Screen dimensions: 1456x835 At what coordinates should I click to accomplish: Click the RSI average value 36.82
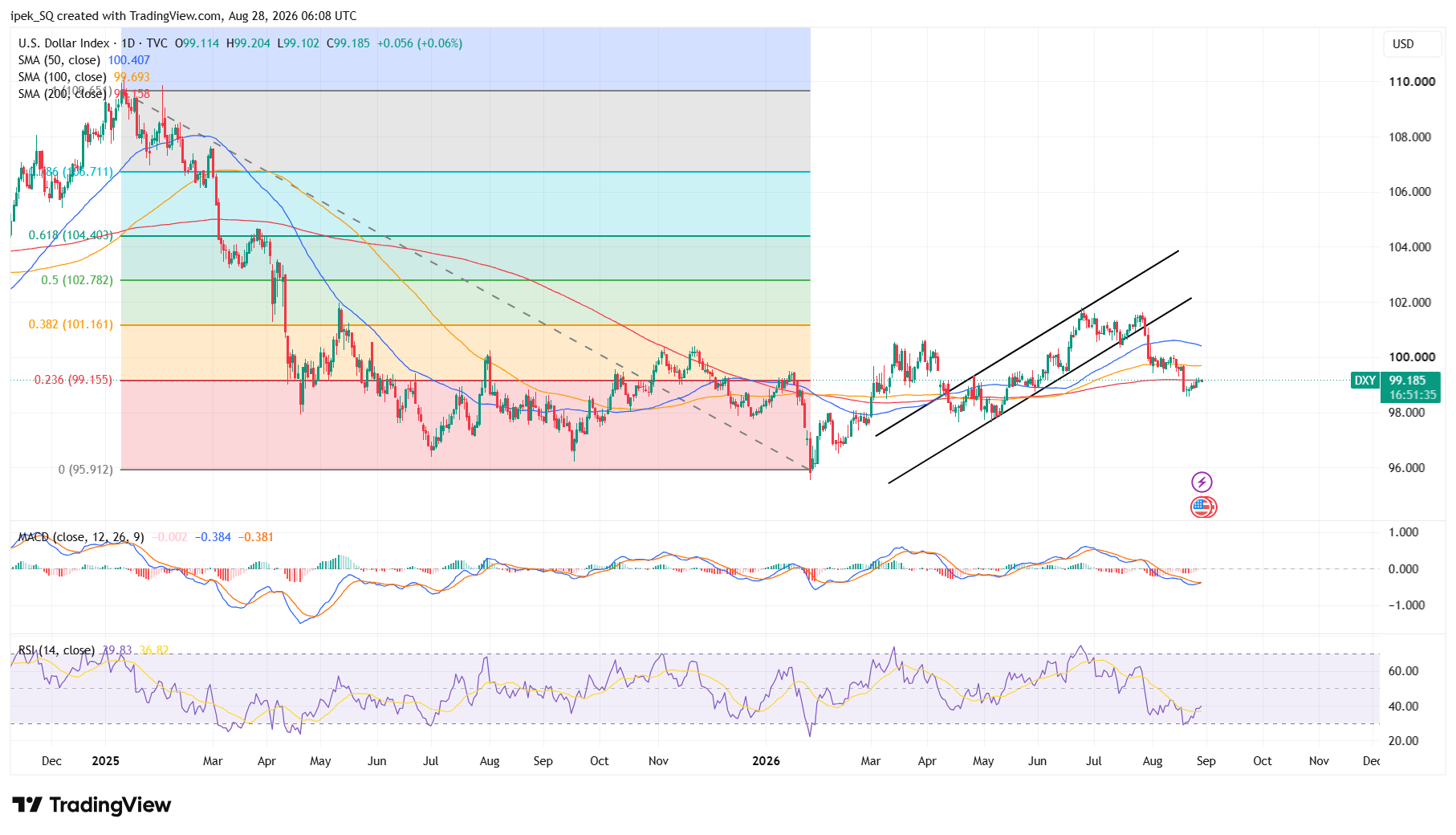coord(154,650)
